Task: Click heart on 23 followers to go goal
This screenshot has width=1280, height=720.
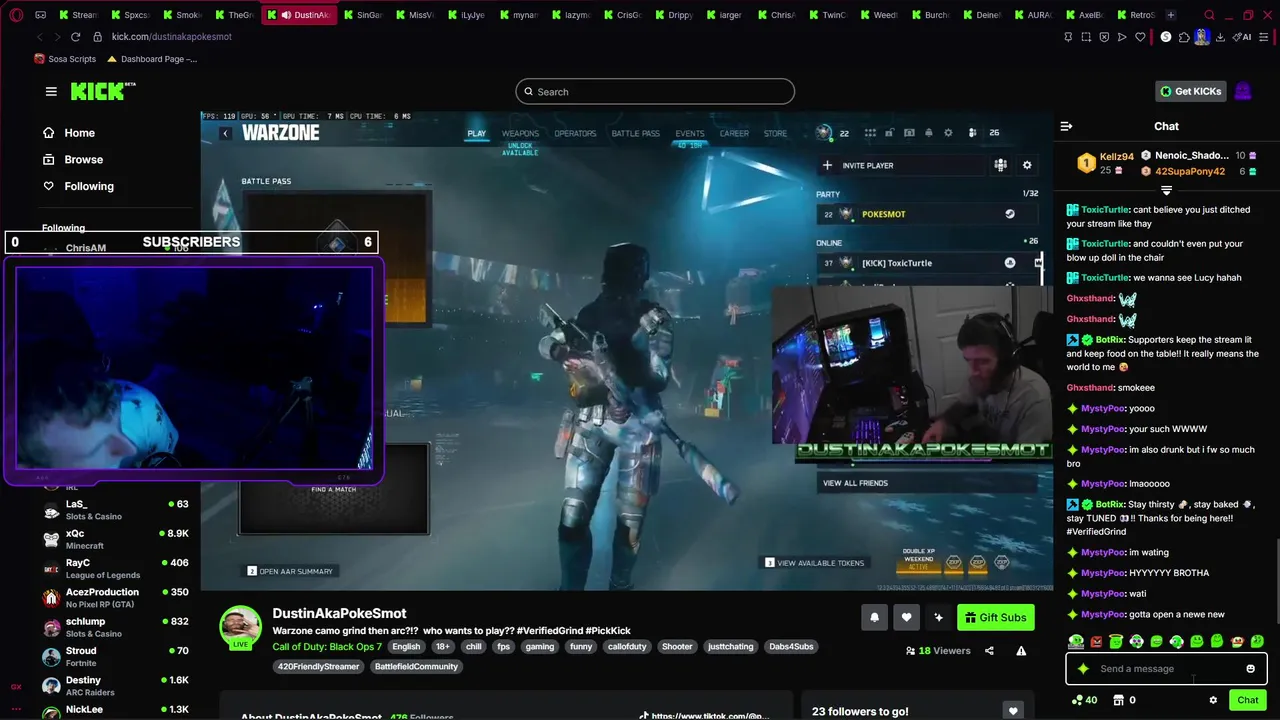Action: point(1013,711)
